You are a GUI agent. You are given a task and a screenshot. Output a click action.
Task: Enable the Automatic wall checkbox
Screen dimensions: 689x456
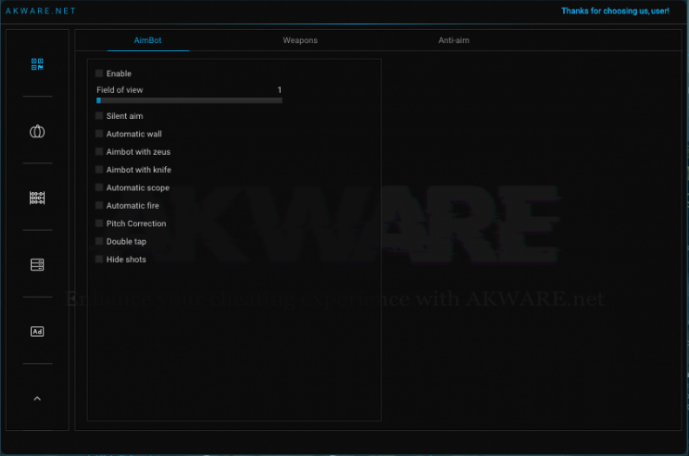[99, 134]
